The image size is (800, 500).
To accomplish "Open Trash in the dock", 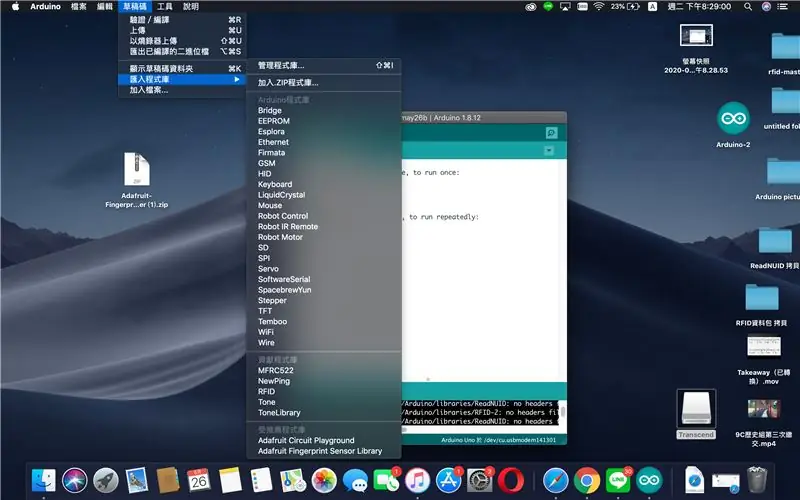I will click(757, 481).
